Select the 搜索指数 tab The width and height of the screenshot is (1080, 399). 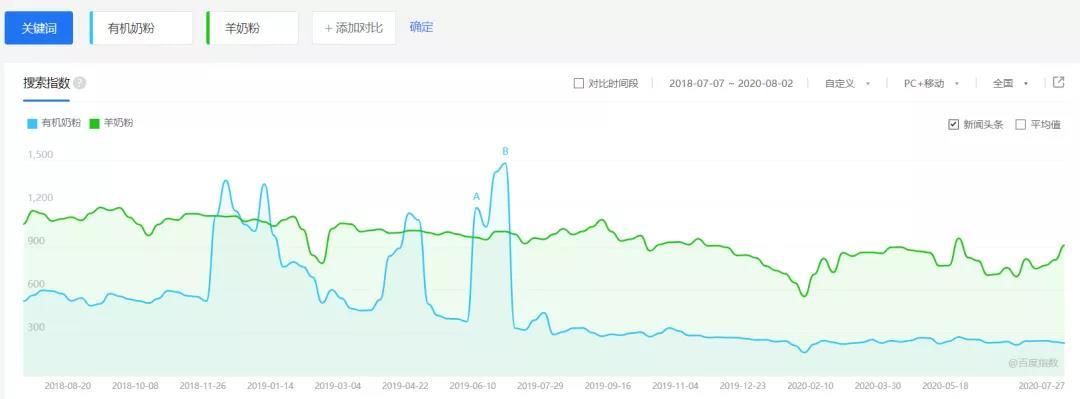(x=47, y=83)
